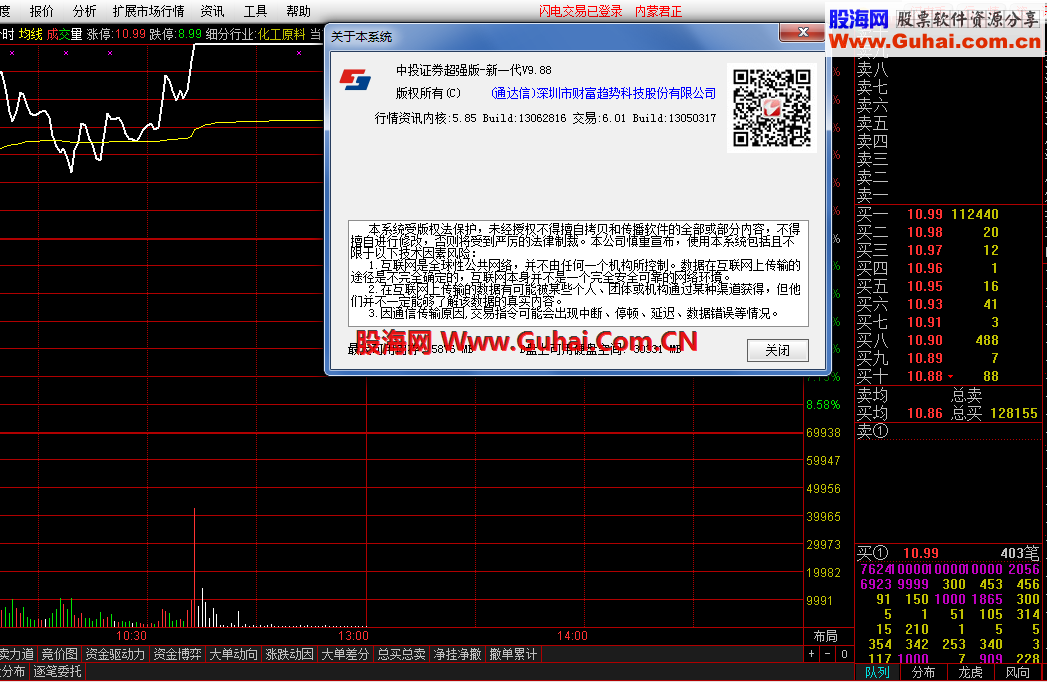Select the 买六 bid price 10.93

click(925, 304)
